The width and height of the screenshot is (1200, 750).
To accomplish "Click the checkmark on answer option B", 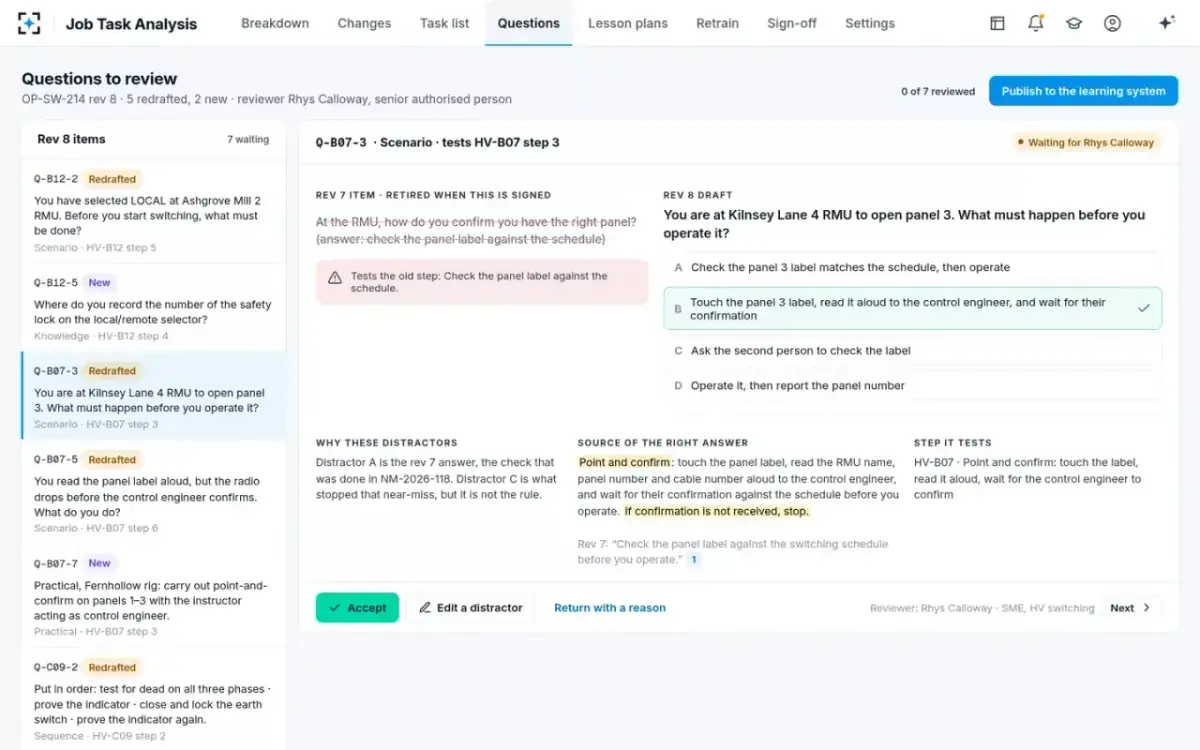I will click(1144, 308).
